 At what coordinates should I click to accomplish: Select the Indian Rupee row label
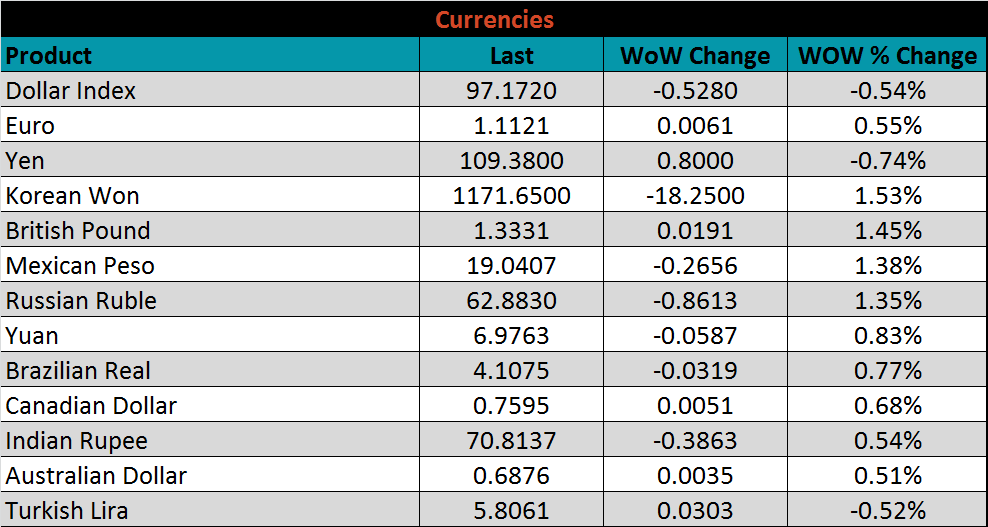click(x=77, y=441)
